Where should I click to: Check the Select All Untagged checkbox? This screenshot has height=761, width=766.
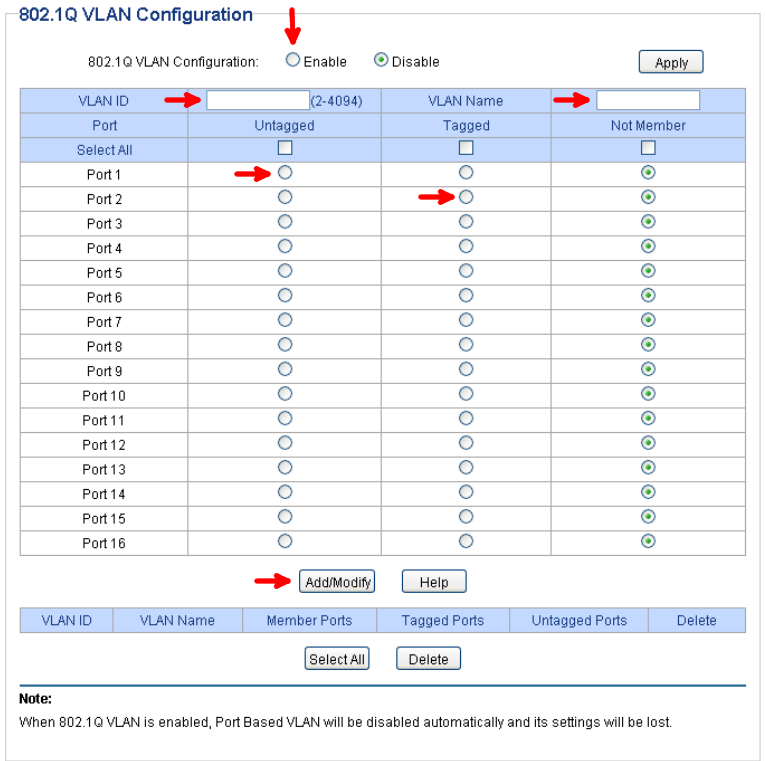pos(285,148)
